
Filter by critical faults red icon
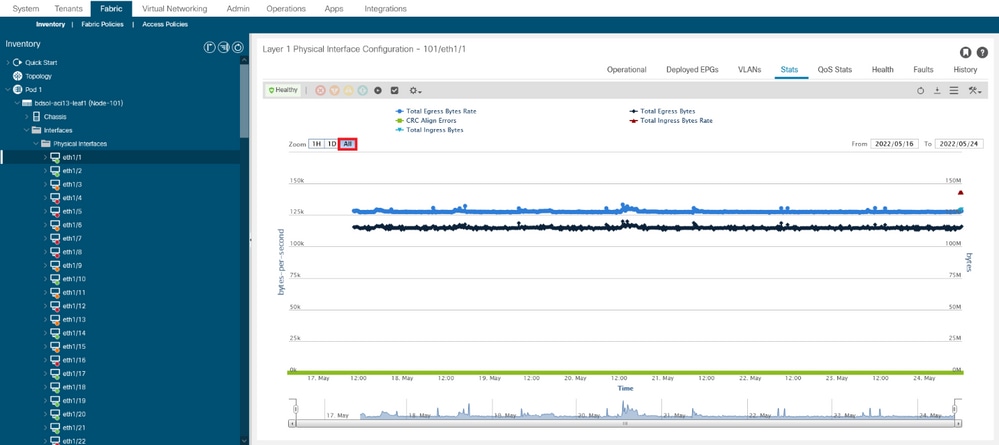320,91
